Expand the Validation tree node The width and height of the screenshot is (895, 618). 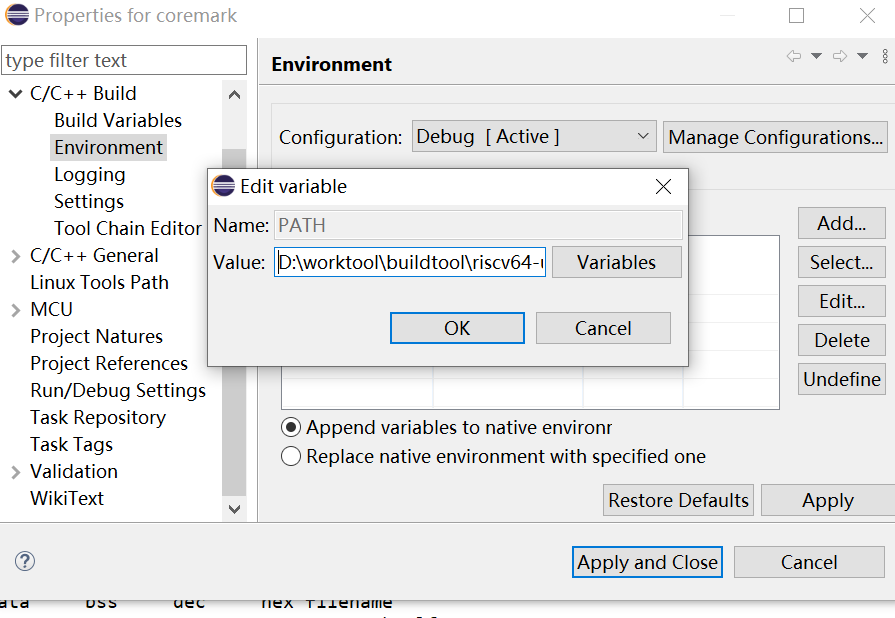[x=14, y=471]
